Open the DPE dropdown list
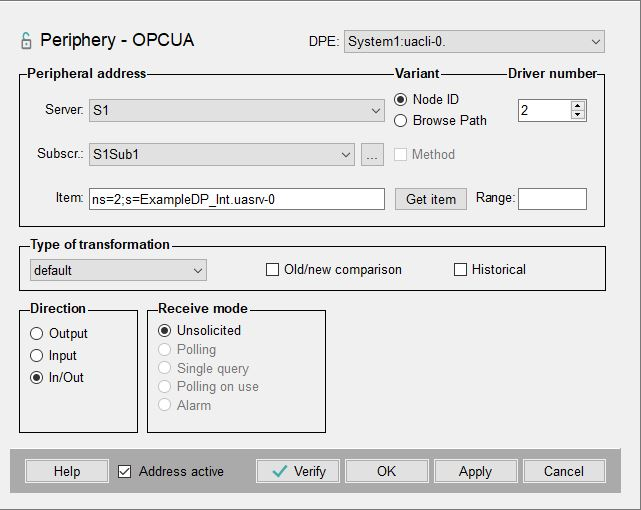 [x=595, y=42]
